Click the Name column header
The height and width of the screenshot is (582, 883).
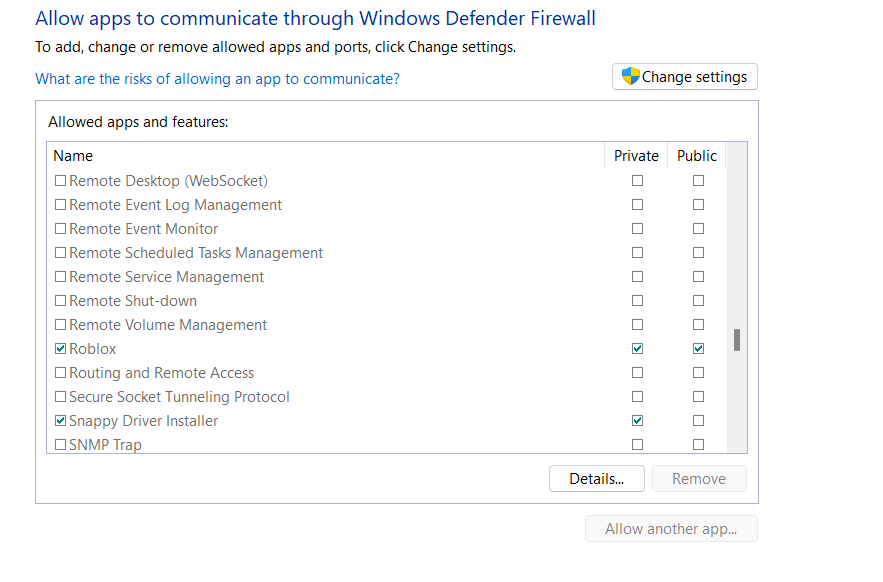tap(73, 156)
